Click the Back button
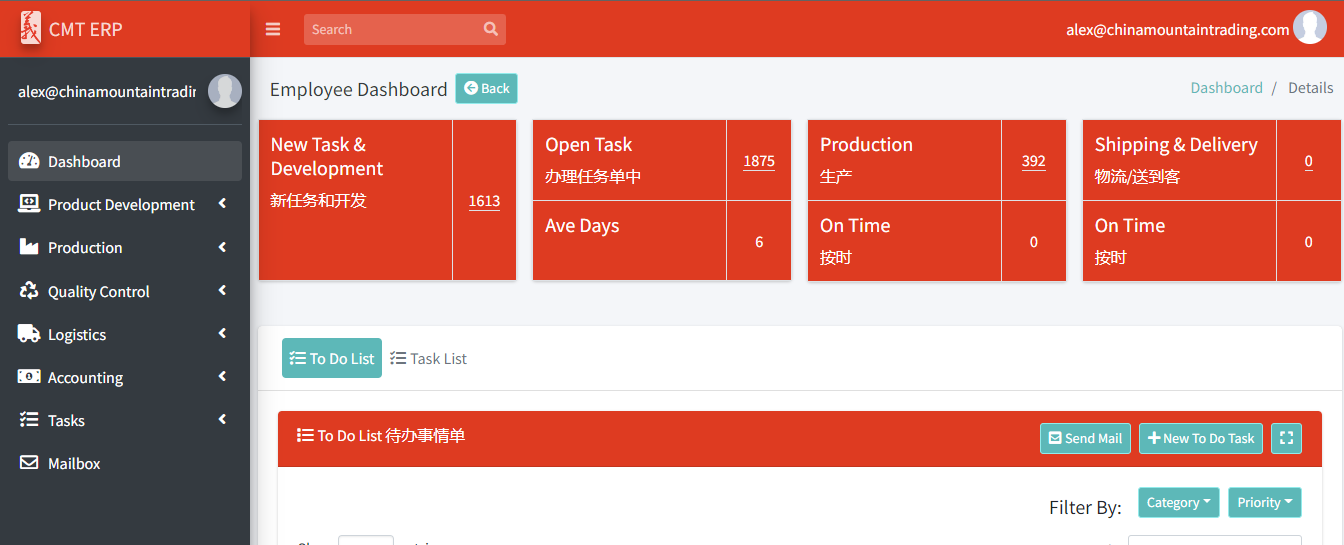Screen dimensions: 1344x545 [x=487, y=88]
